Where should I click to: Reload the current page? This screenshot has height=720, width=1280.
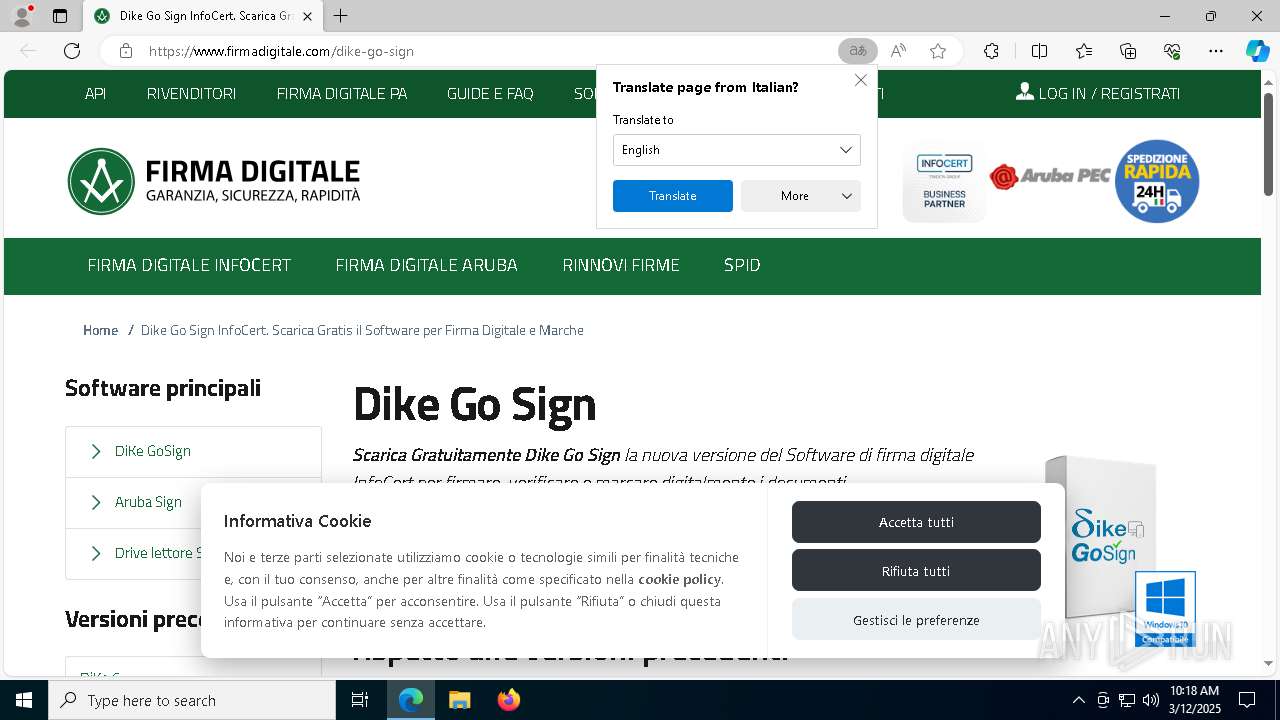coord(72,51)
